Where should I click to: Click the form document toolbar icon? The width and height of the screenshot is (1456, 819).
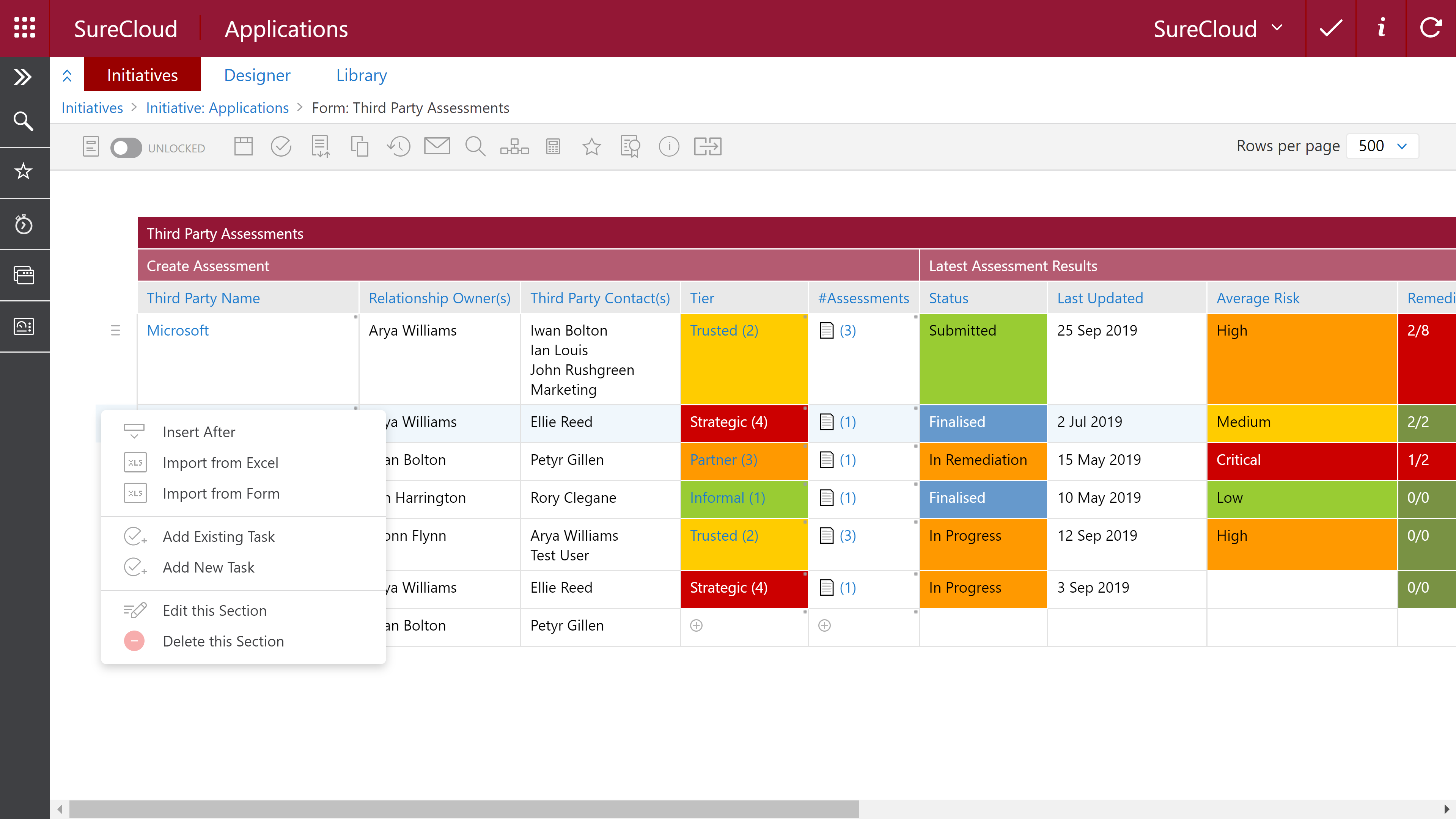click(x=91, y=147)
